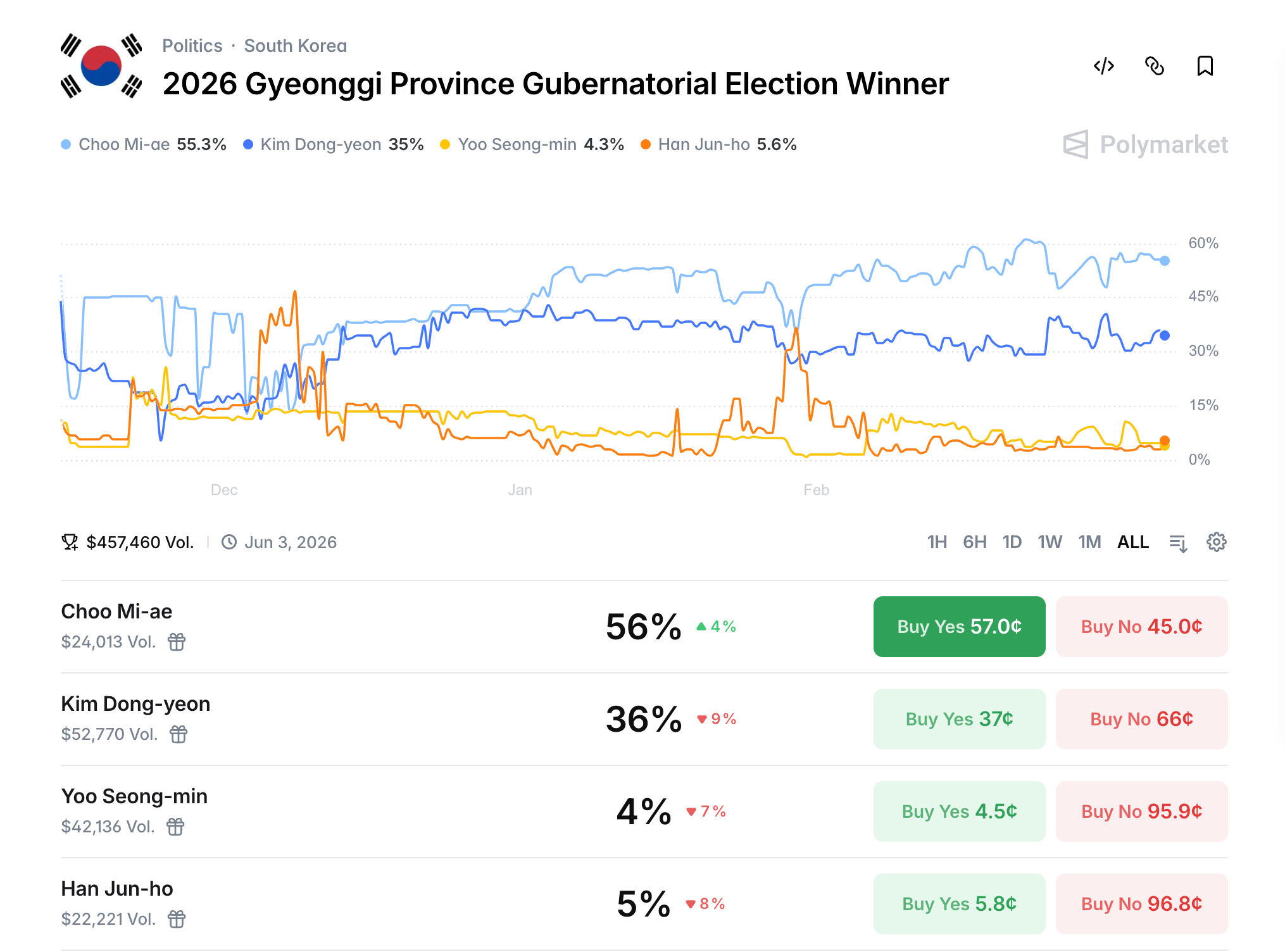The width and height of the screenshot is (1285, 952).
Task: Select the 1H chart timeframe
Action: [937, 542]
